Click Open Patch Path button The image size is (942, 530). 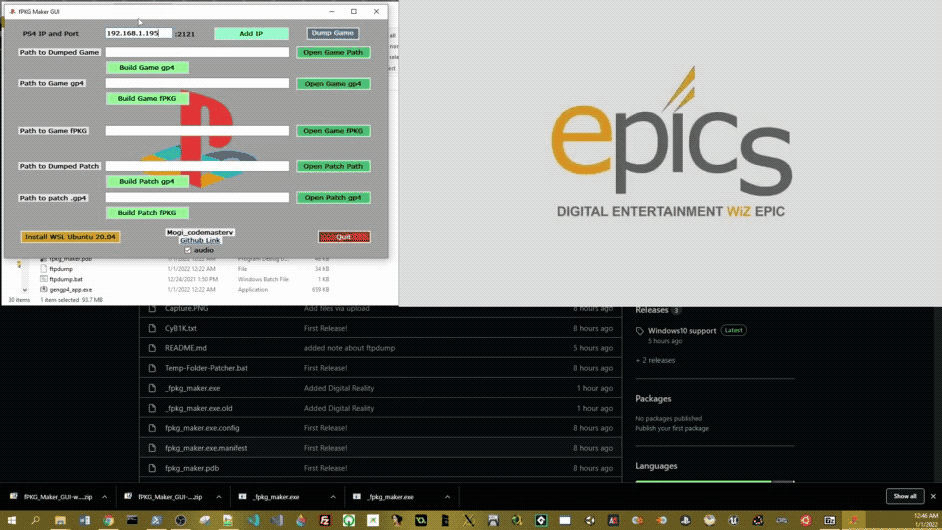pos(333,166)
